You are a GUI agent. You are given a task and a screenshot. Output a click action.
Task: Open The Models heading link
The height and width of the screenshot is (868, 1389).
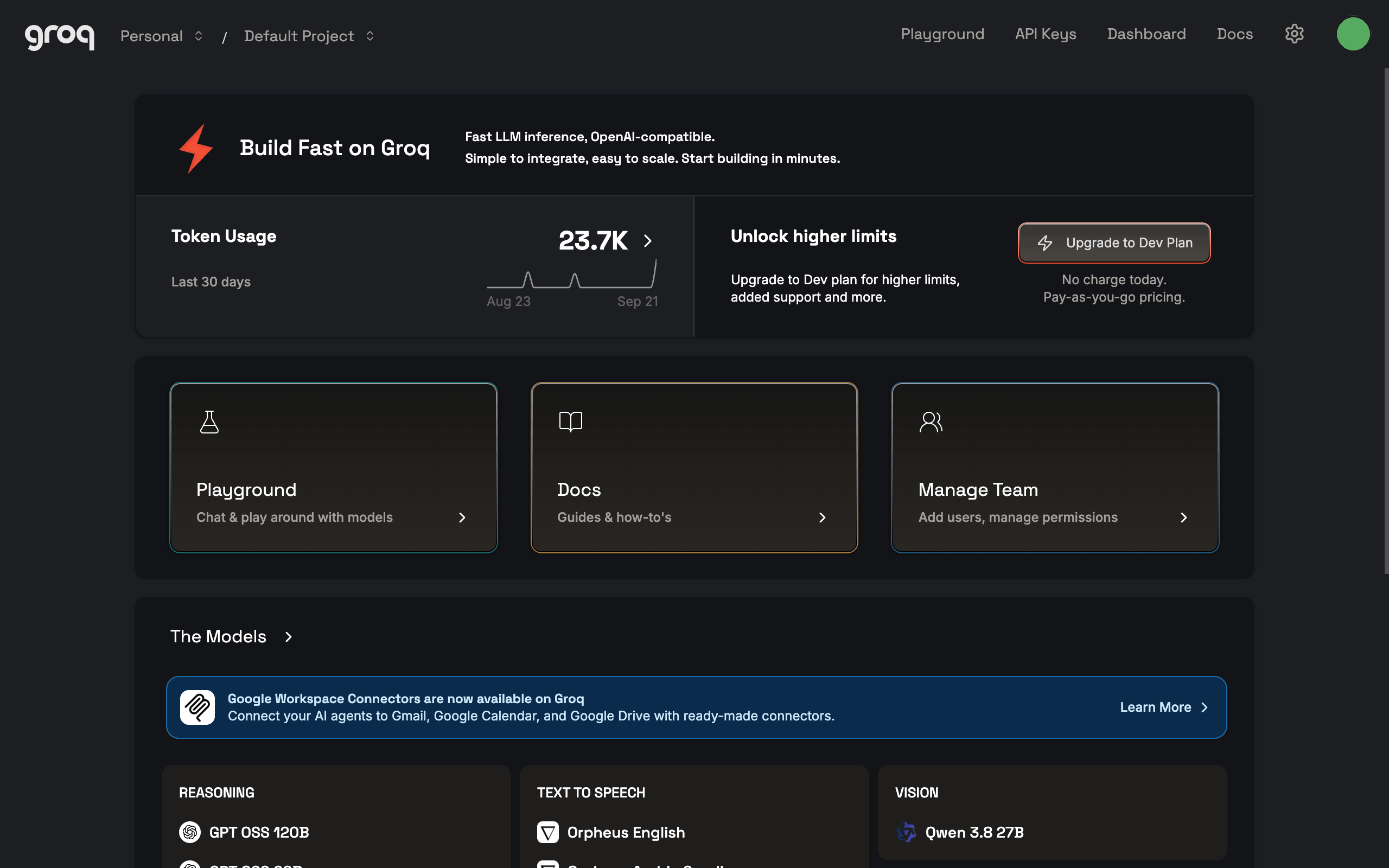coord(218,637)
